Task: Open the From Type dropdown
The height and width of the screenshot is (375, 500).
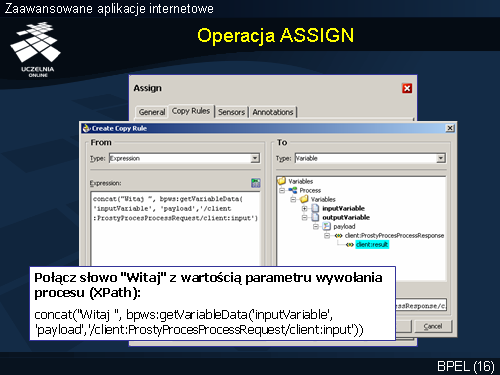Action: coord(255,158)
